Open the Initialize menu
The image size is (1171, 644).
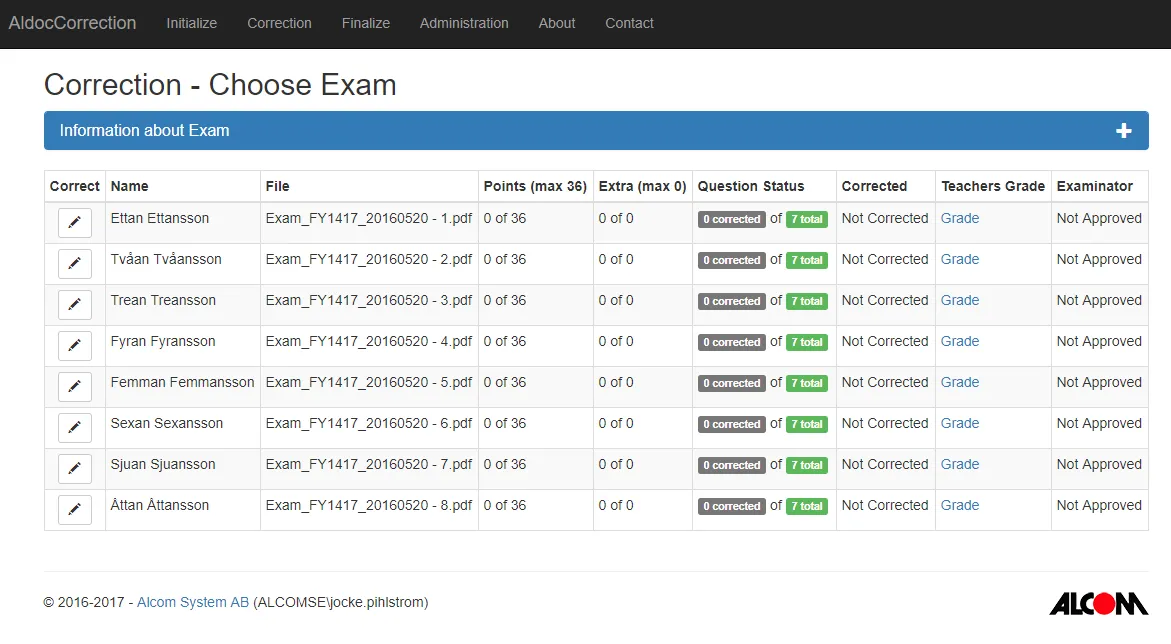point(191,23)
